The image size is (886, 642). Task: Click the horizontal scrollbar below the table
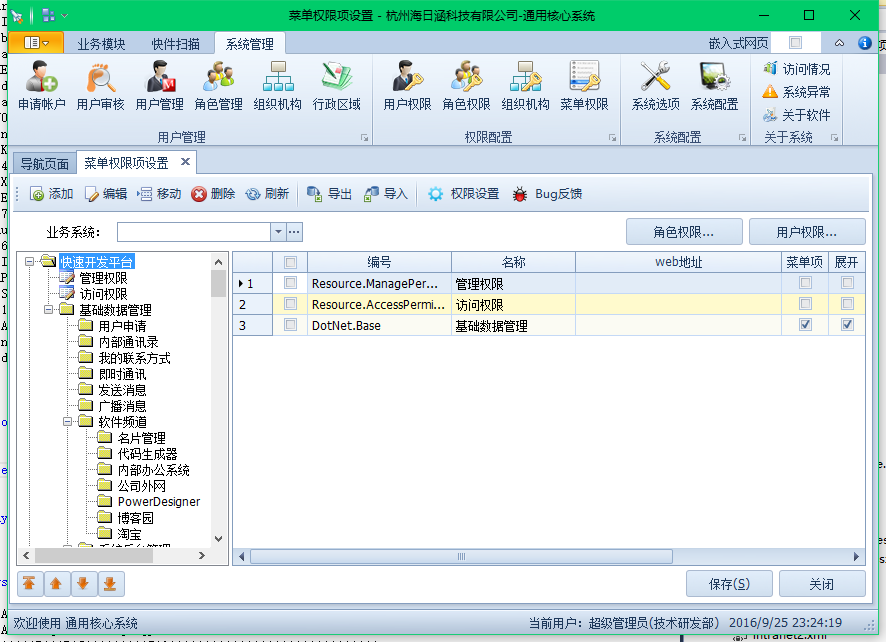[460, 556]
